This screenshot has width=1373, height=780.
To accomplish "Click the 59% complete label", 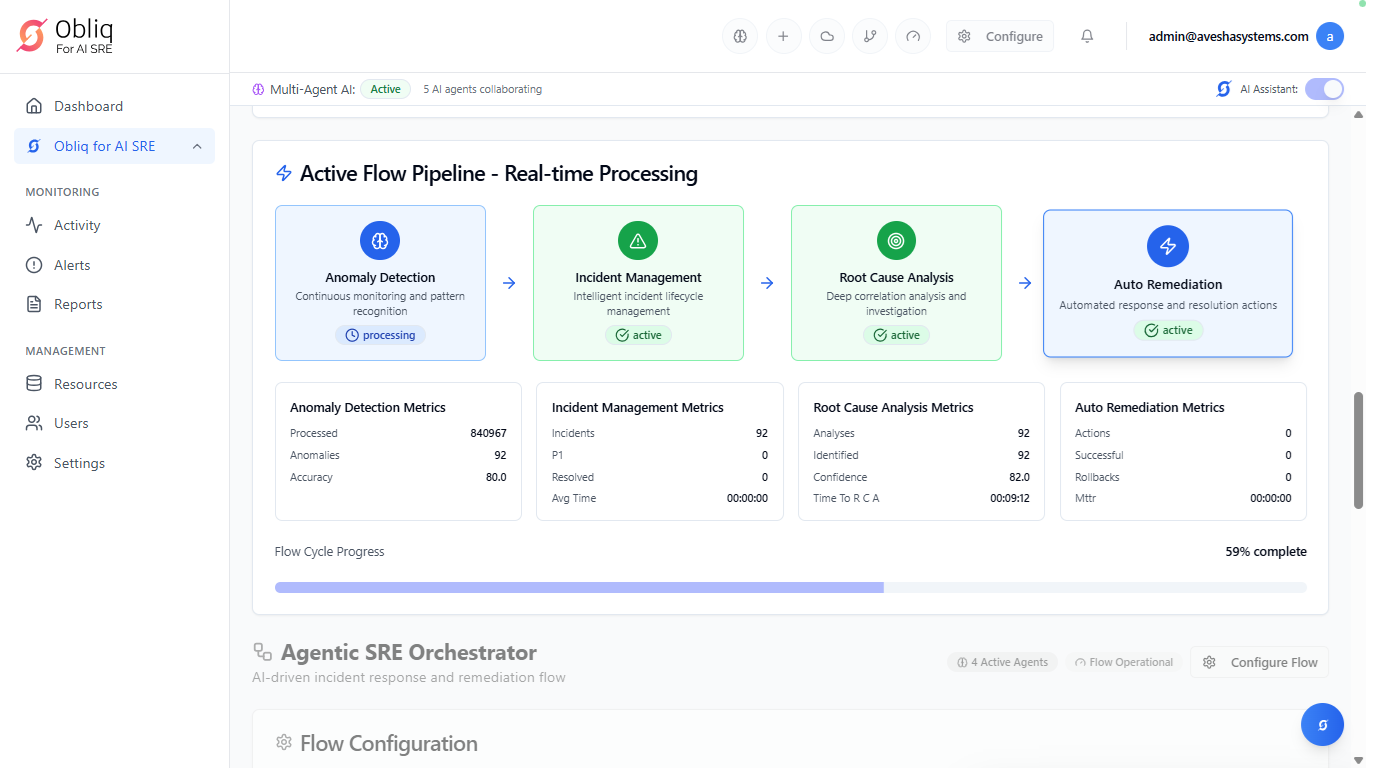I will [1266, 552].
